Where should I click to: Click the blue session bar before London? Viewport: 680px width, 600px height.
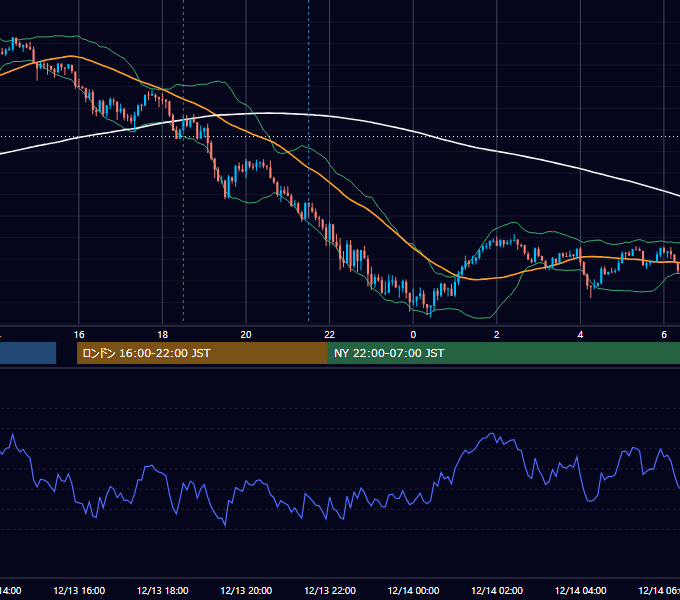(28, 353)
